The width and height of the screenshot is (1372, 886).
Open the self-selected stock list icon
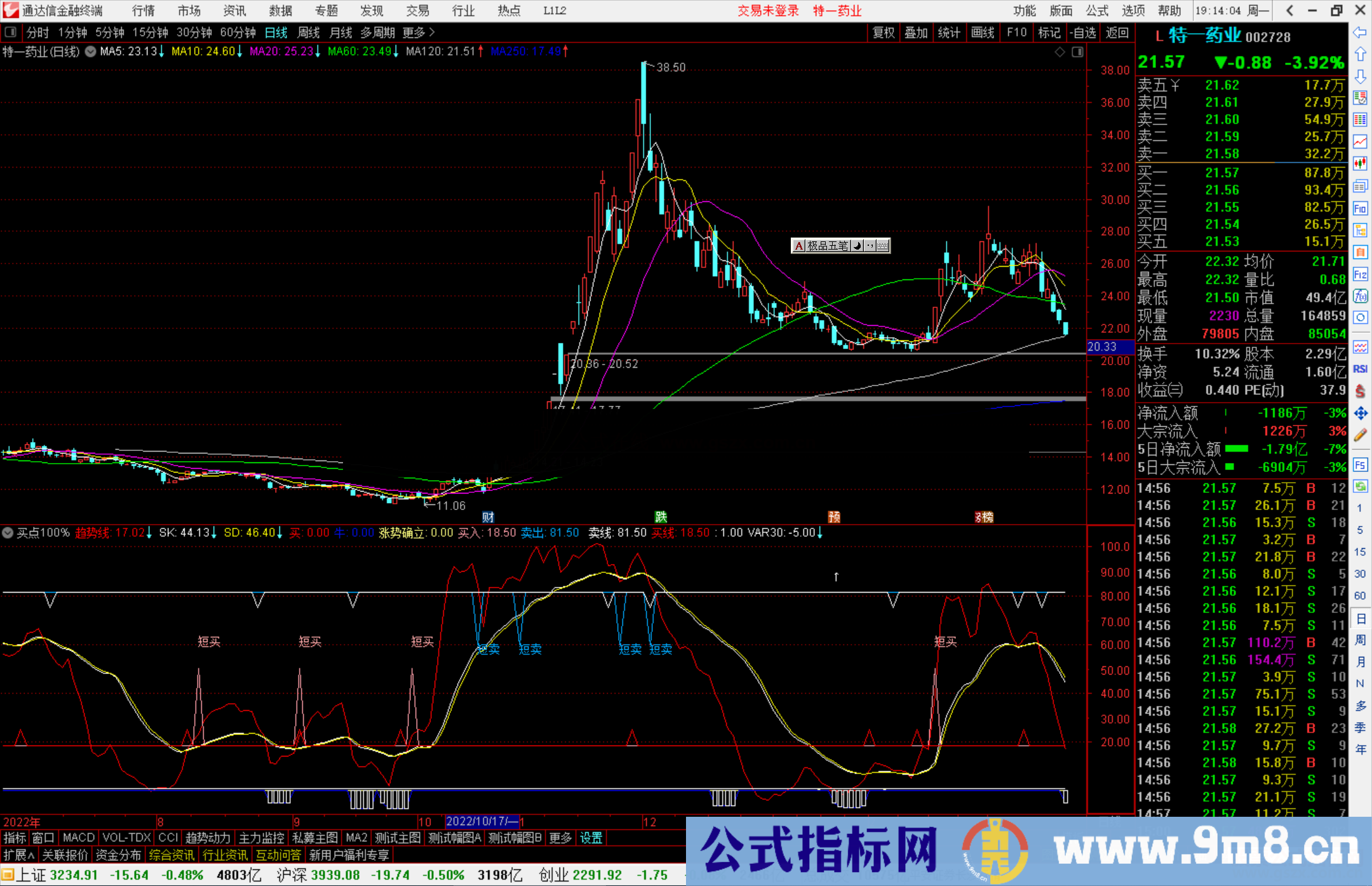(x=1360, y=98)
